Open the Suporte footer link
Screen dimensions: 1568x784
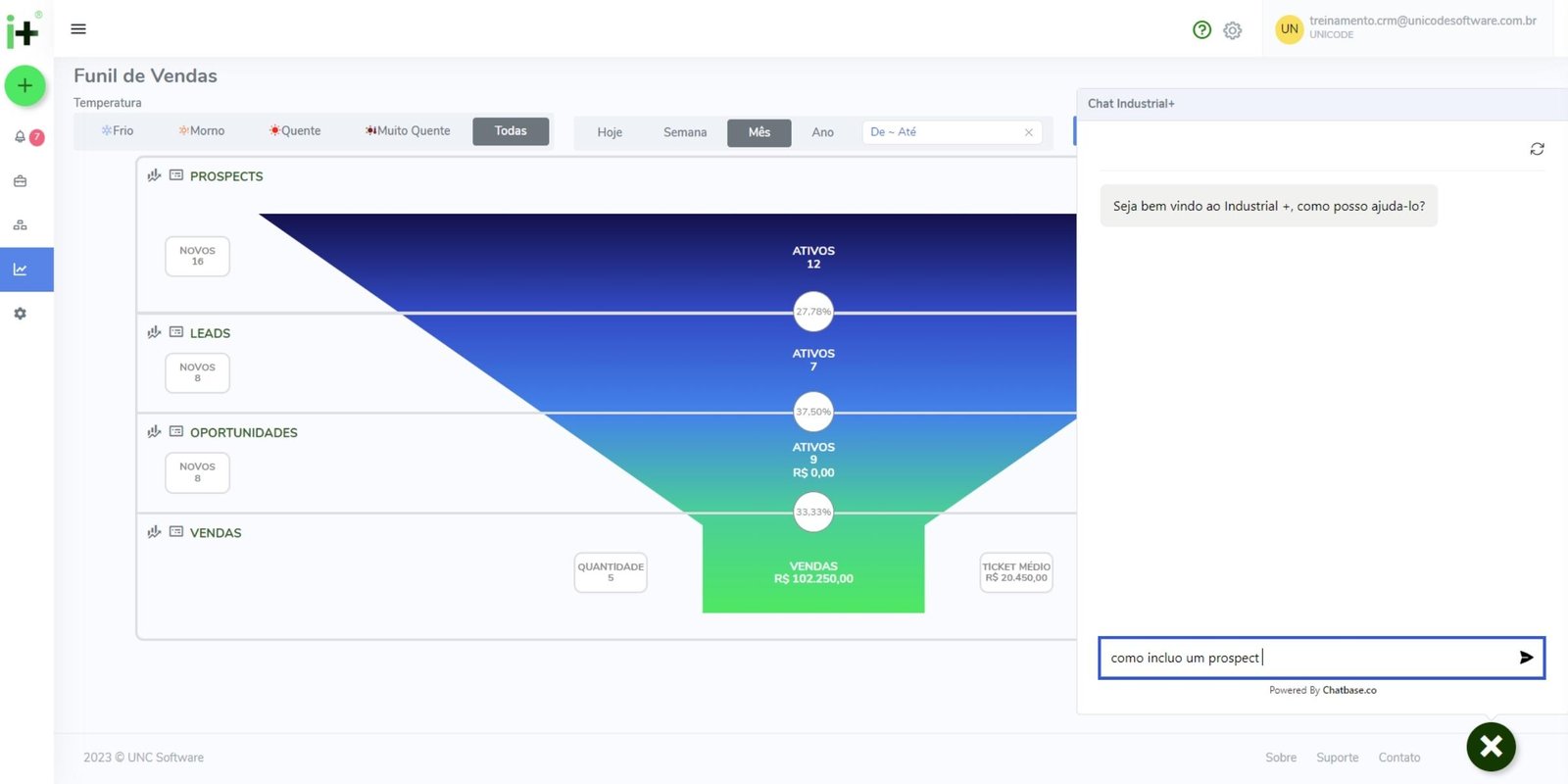point(1337,758)
